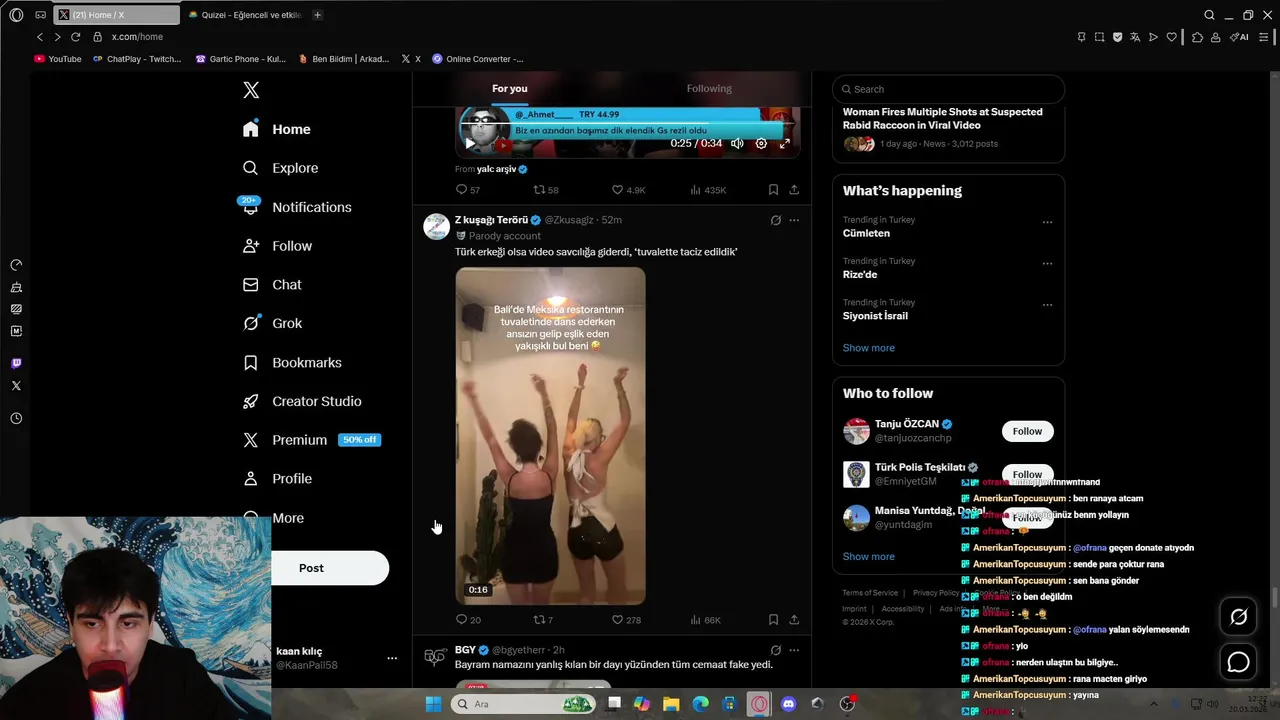The image size is (1280, 720).
Task: Bookmark the Z kuşağı Terörü post
Action: pyautogui.click(x=773, y=620)
